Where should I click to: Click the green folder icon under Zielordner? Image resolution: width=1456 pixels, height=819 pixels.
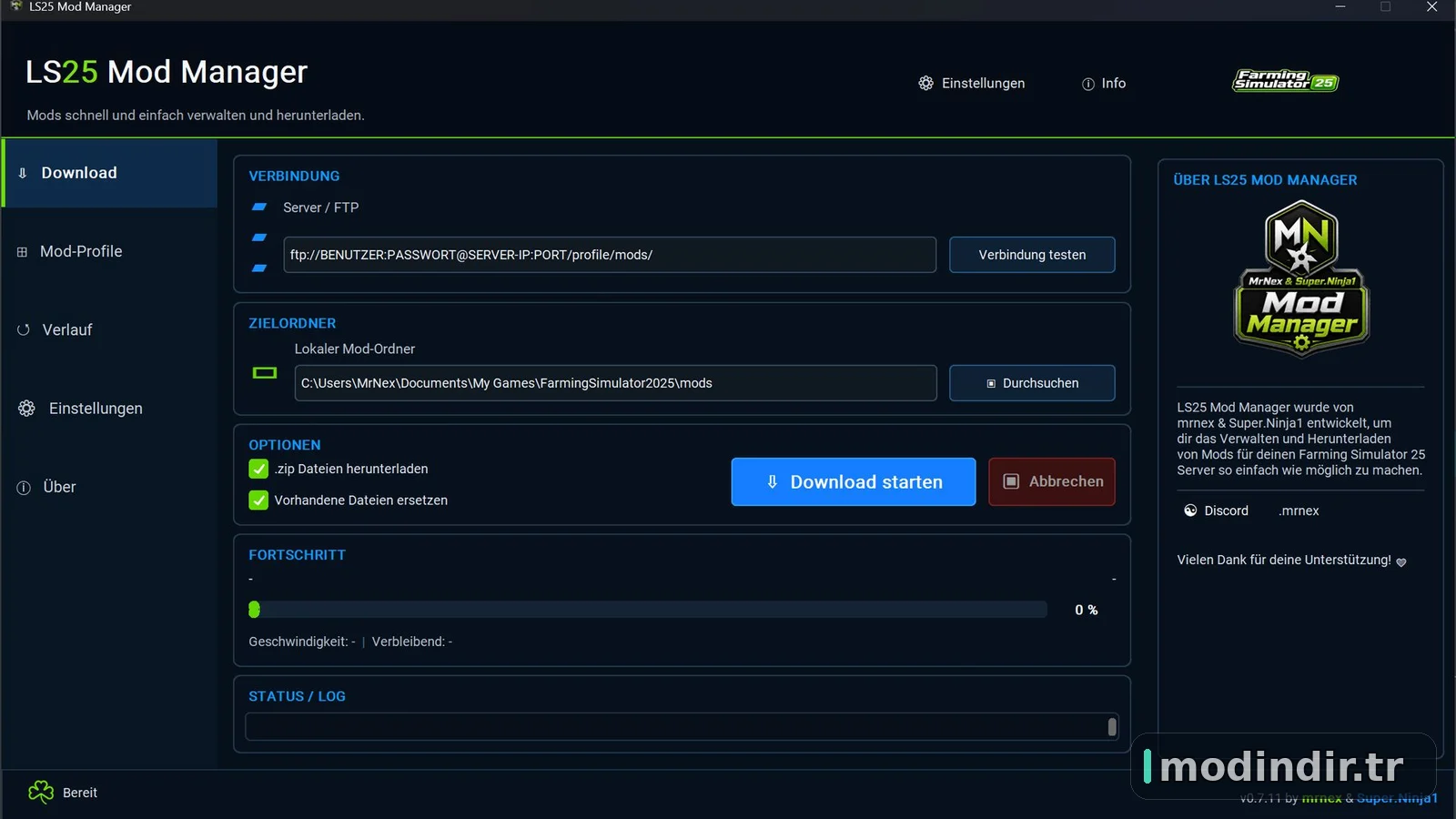click(x=265, y=372)
